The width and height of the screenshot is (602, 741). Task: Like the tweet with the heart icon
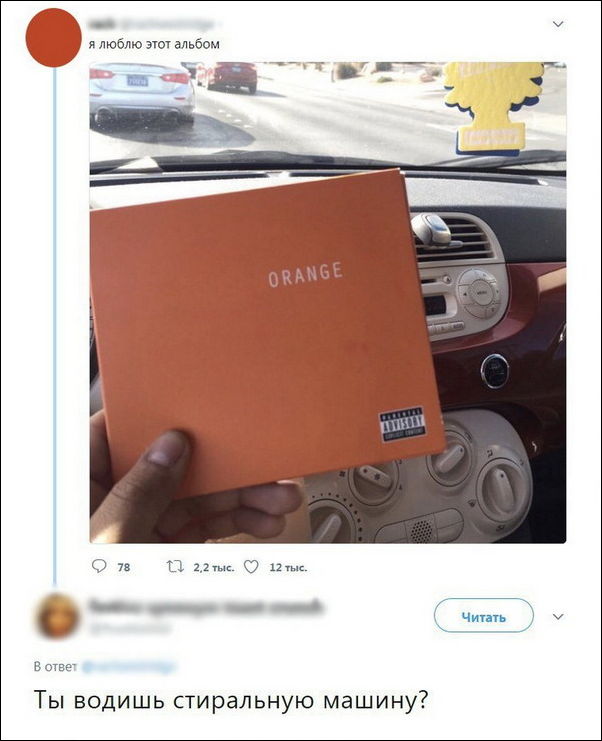(251, 567)
